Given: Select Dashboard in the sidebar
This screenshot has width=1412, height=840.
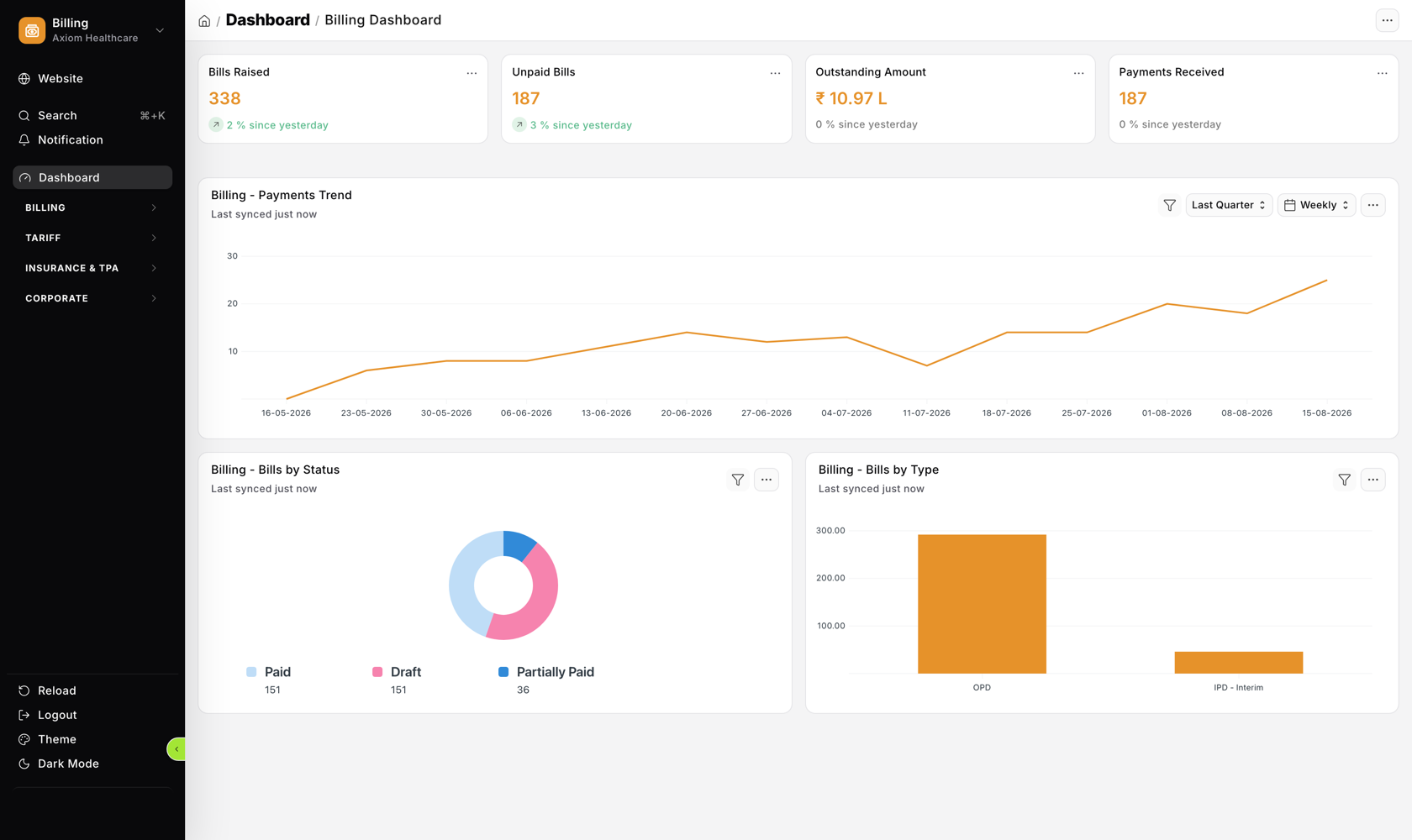Looking at the screenshot, I should point(92,177).
